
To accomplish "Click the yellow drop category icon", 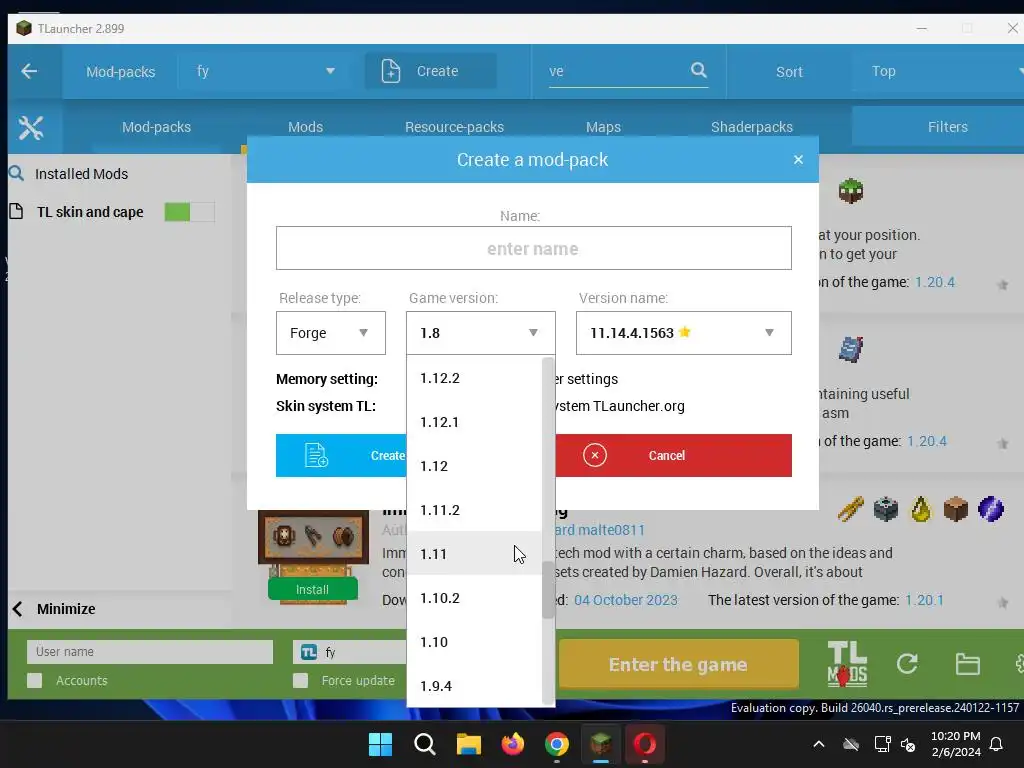I will click(x=921, y=509).
